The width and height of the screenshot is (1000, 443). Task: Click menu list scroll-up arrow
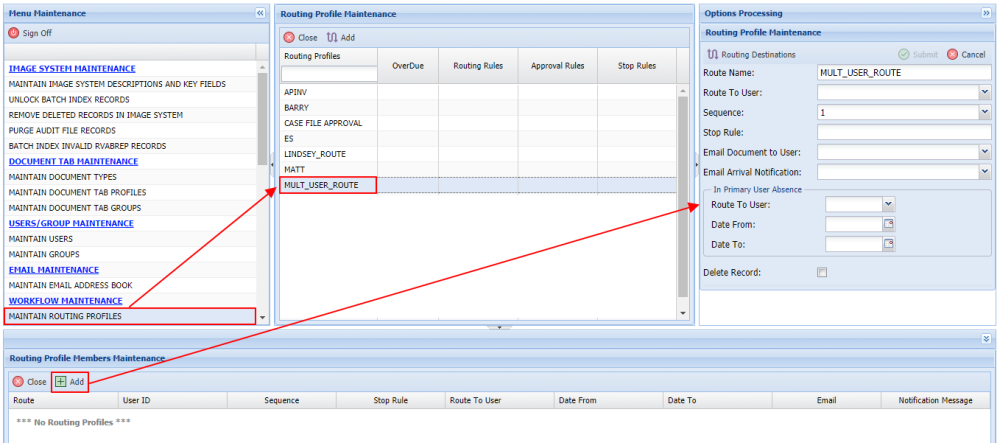point(262,68)
